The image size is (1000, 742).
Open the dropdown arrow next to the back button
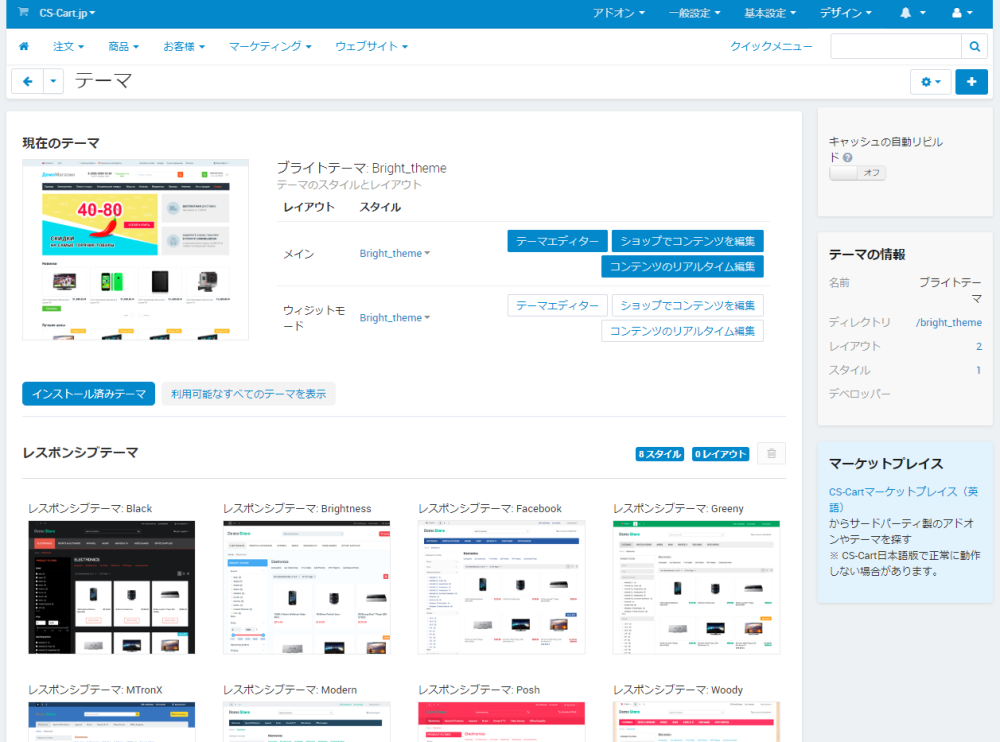point(53,81)
